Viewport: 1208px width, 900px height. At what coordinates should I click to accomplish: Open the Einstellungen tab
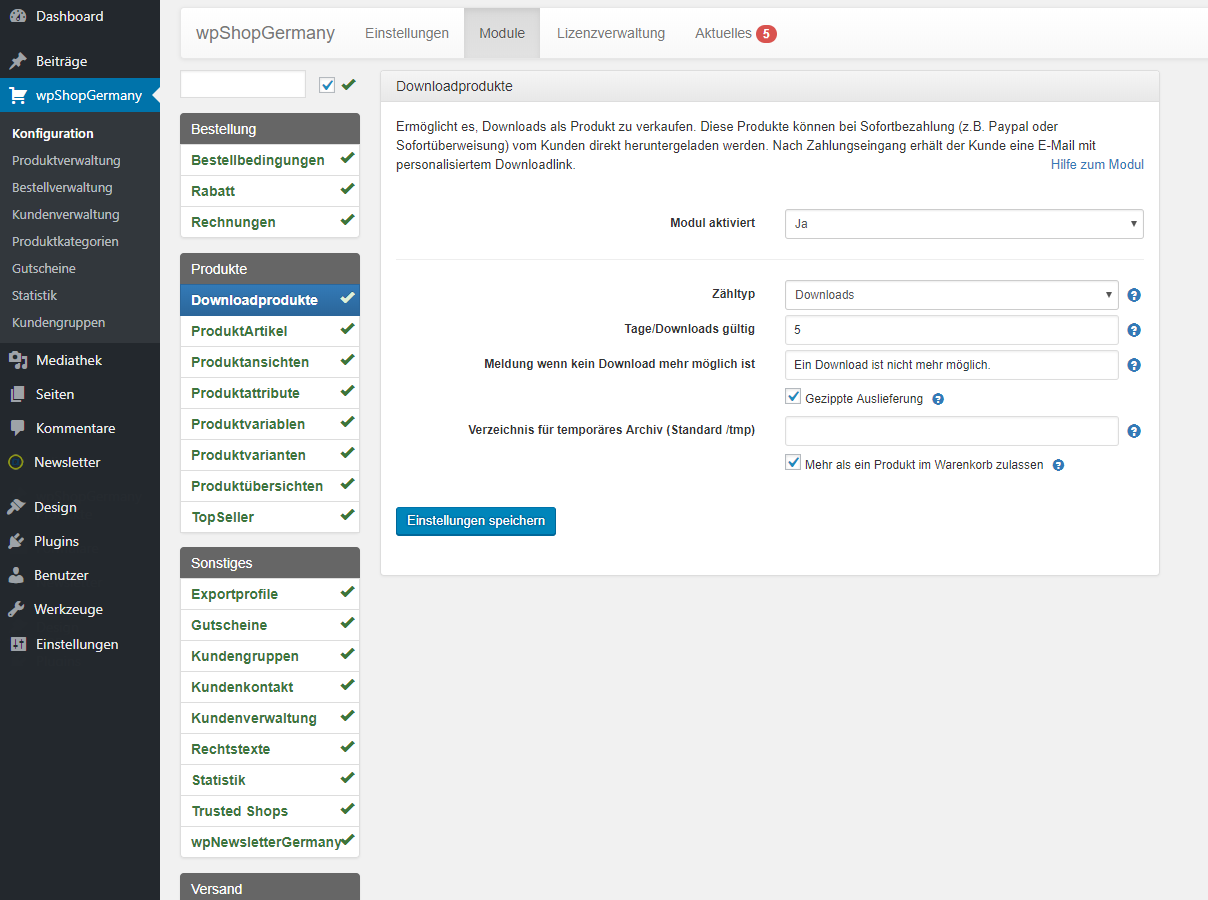407,33
